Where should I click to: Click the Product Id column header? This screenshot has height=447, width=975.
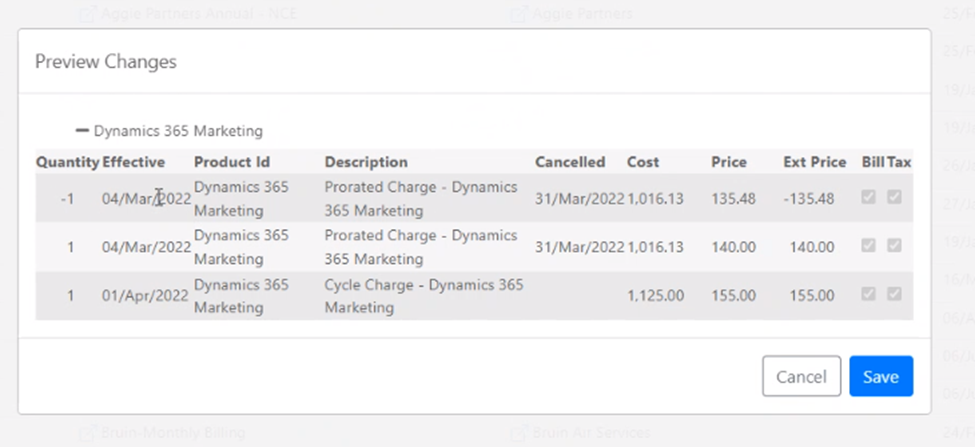coord(232,162)
